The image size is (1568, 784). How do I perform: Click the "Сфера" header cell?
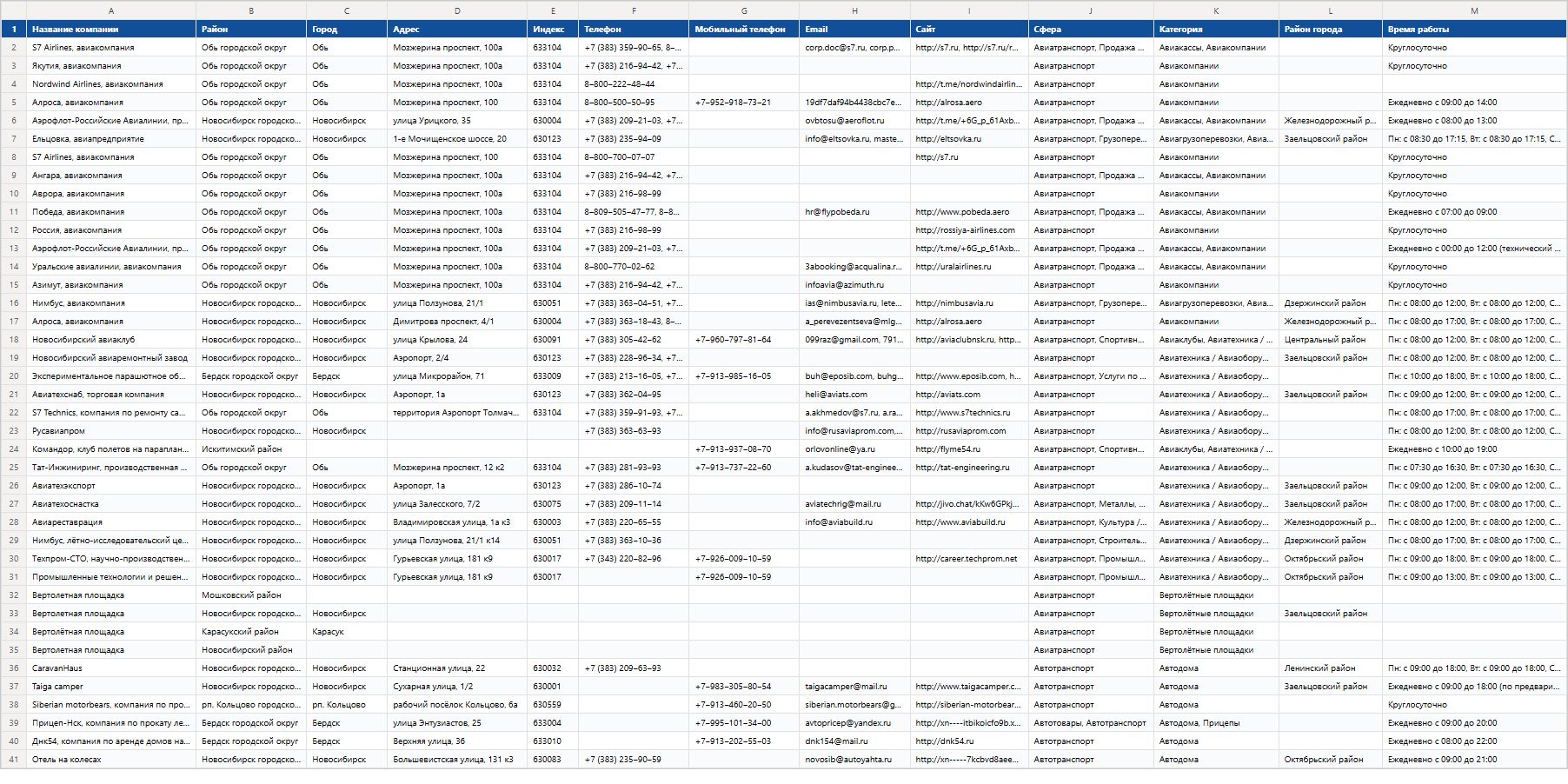pyautogui.click(x=1091, y=30)
